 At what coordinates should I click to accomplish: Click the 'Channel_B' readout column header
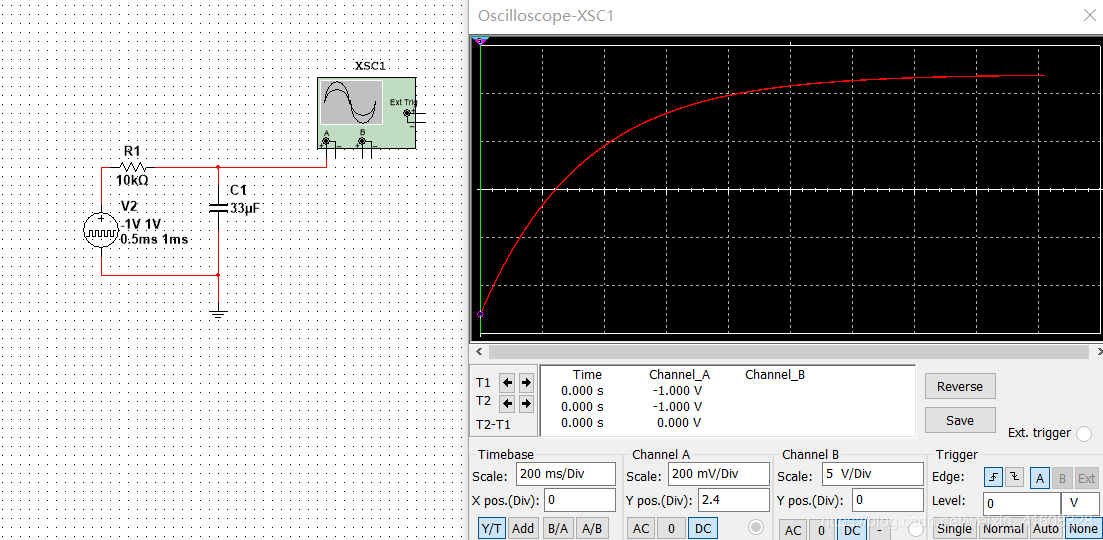pos(774,375)
